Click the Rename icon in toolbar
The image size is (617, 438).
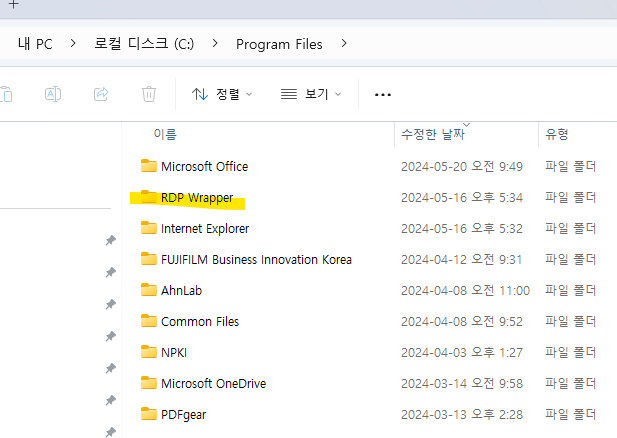(53, 94)
